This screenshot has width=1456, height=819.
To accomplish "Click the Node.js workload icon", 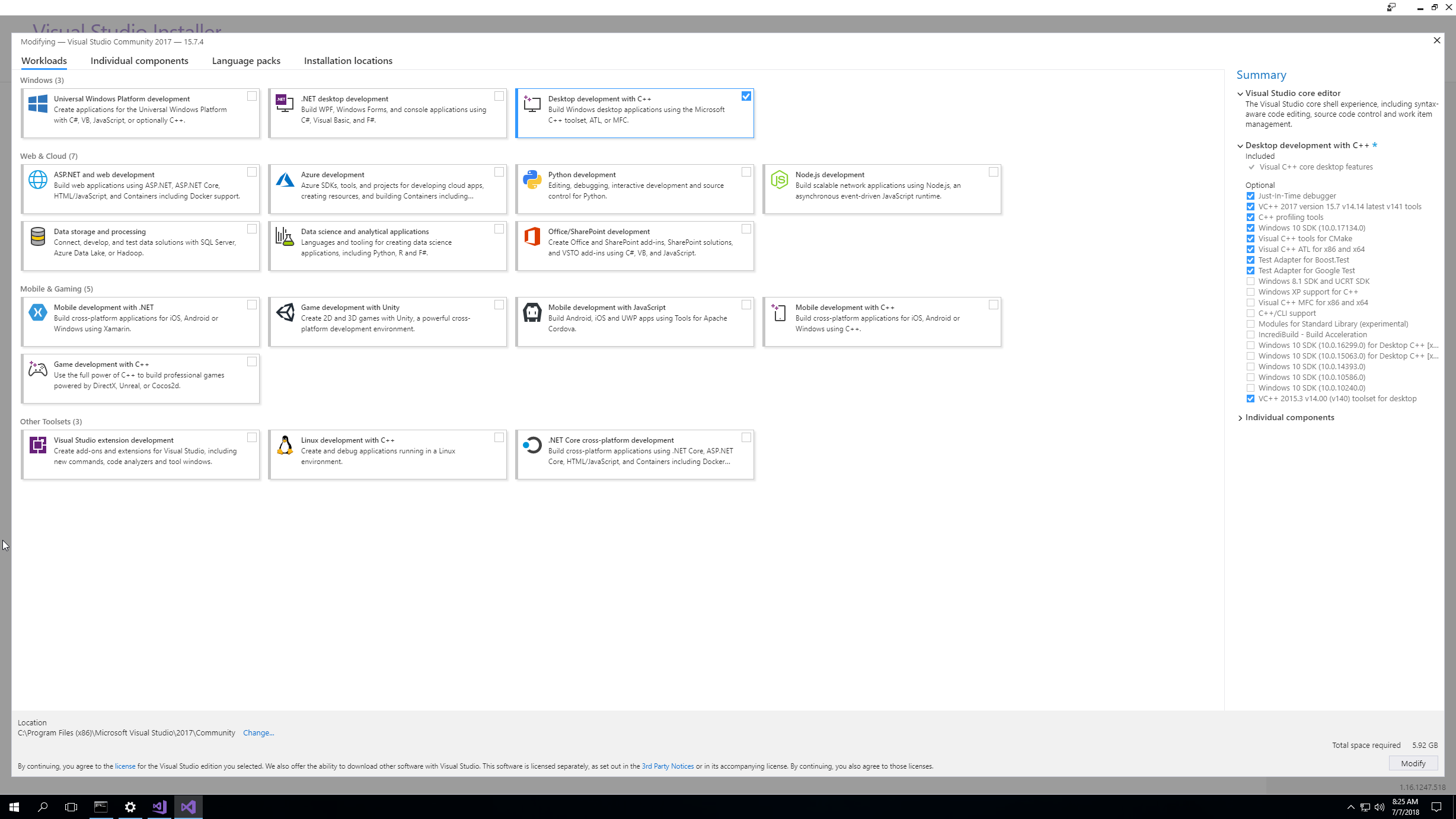I will point(778,180).
